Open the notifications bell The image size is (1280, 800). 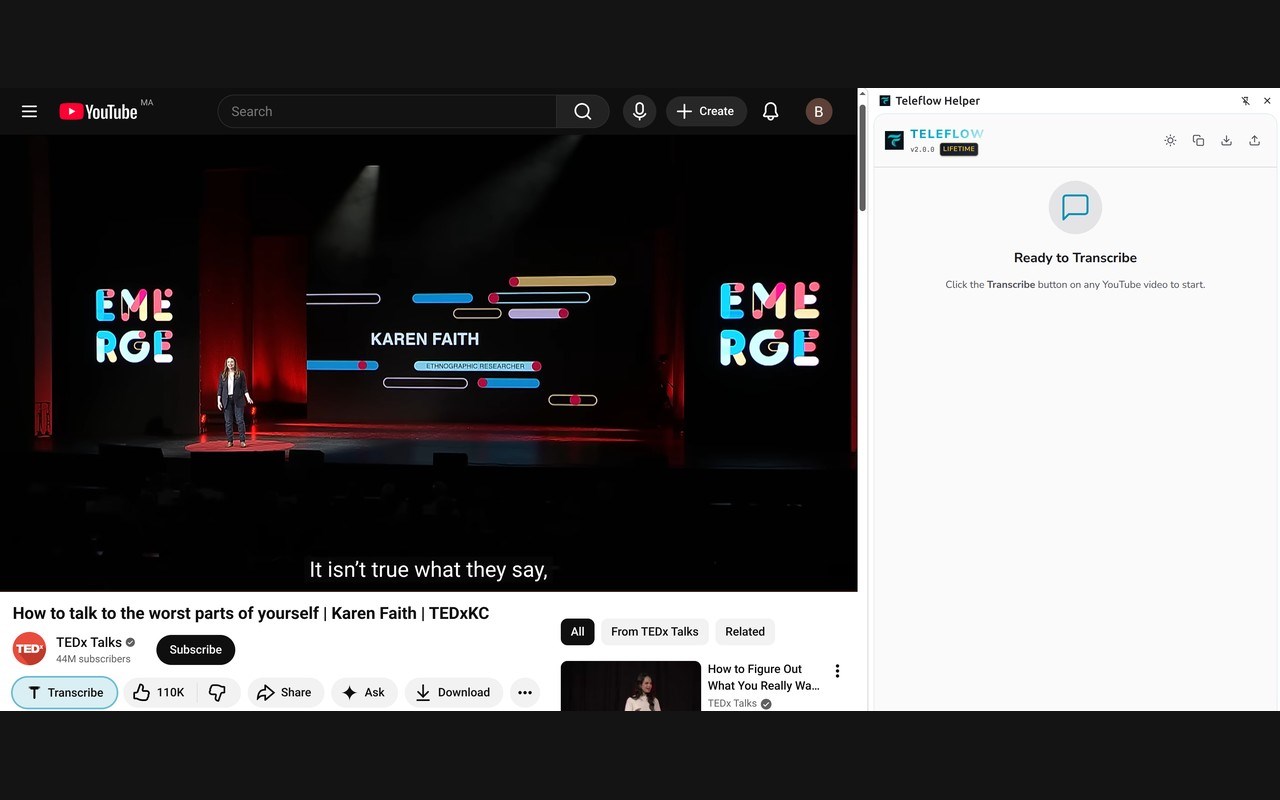(770, 112)
